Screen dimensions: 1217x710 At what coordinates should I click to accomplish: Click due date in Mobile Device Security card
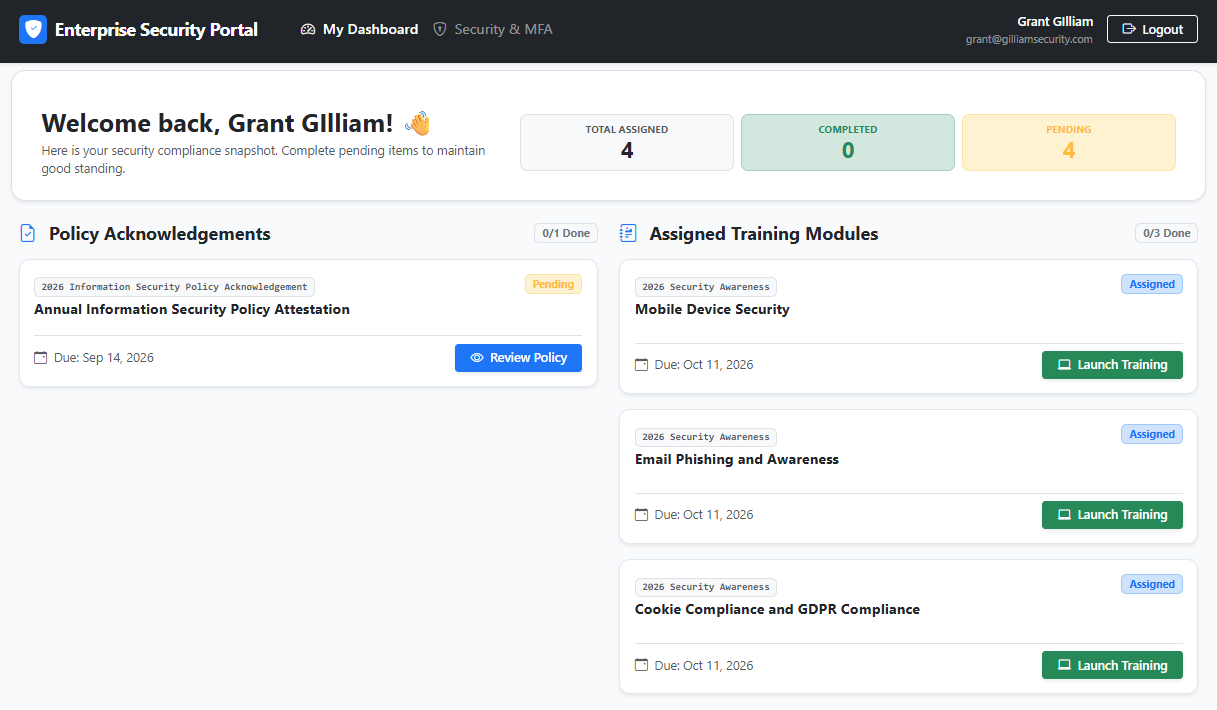click(704, 365)
